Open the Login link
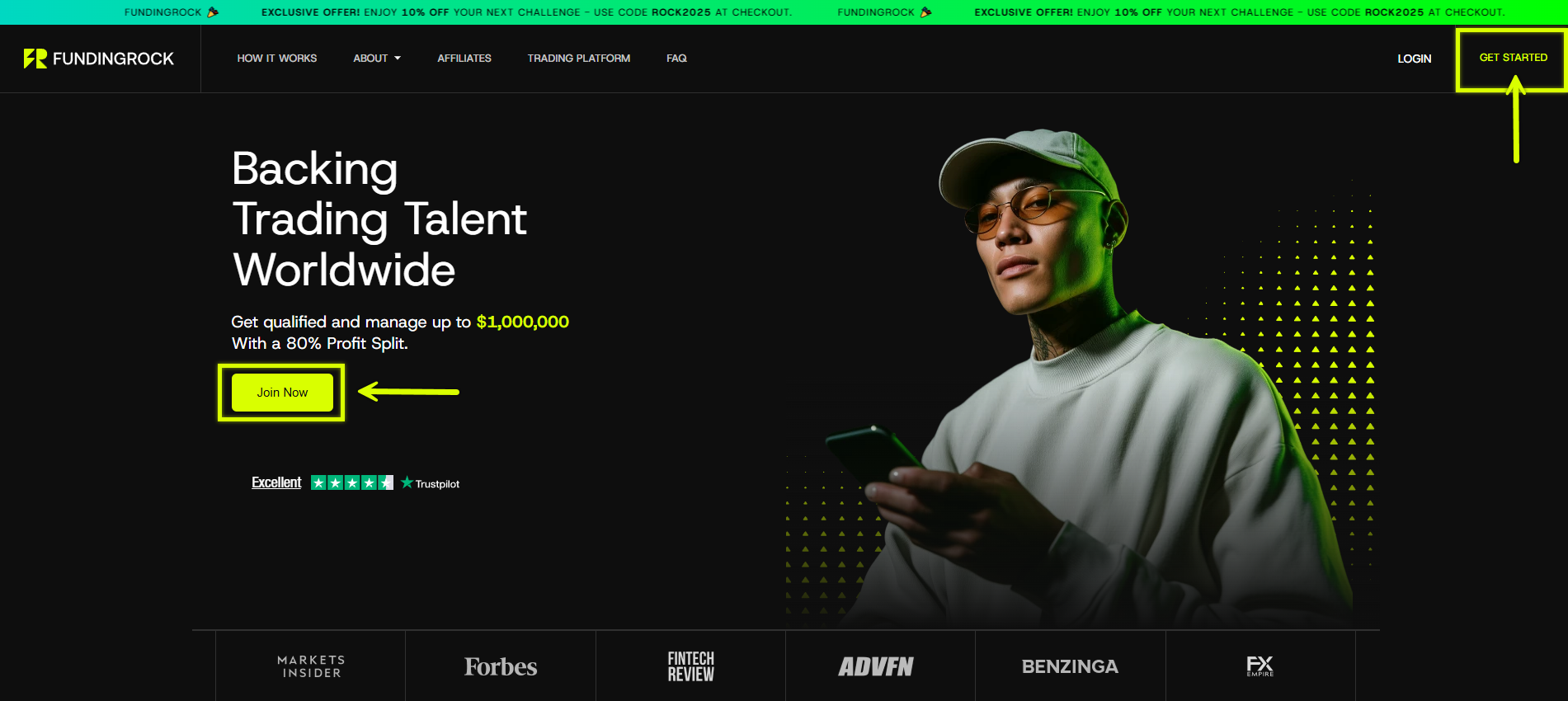 1415,59
